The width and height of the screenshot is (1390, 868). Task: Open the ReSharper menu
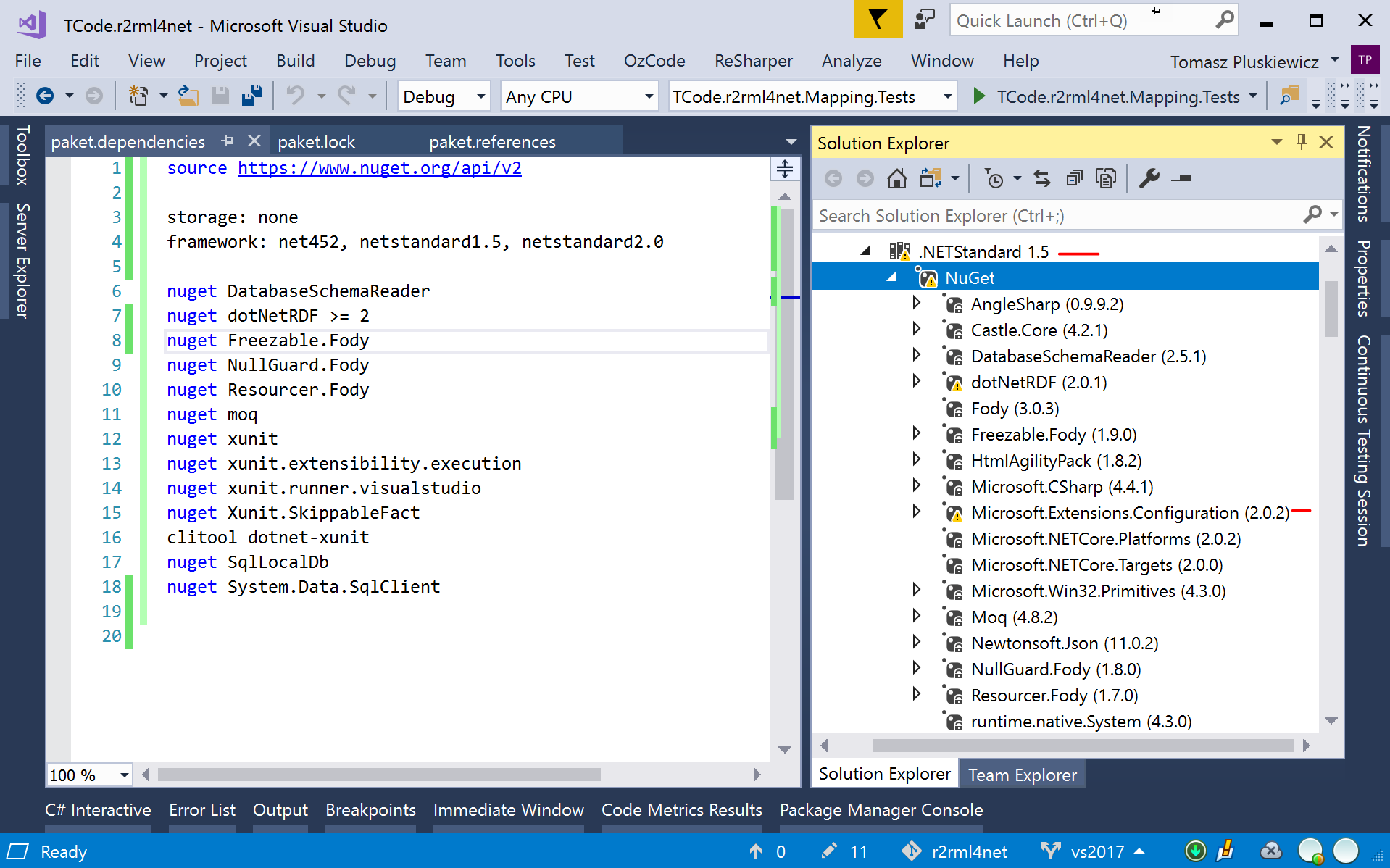click(x=754, y=61)
